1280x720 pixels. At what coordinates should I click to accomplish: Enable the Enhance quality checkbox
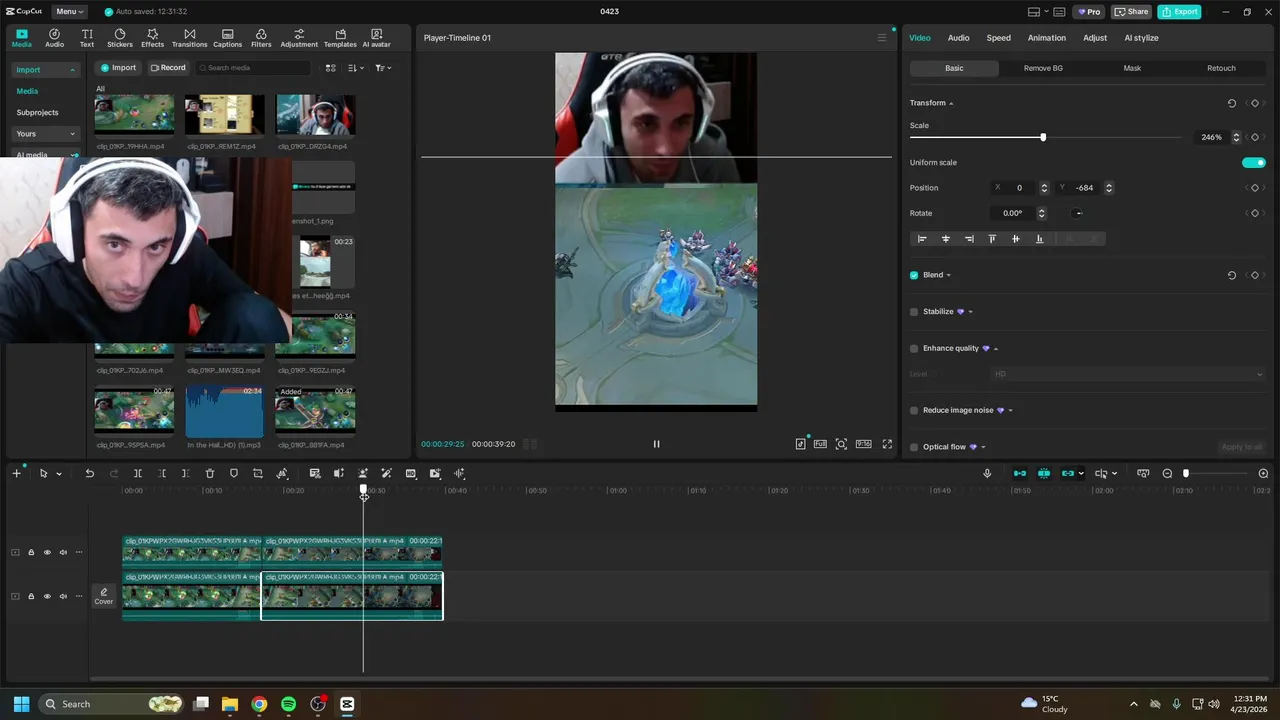tap(914, 349)
